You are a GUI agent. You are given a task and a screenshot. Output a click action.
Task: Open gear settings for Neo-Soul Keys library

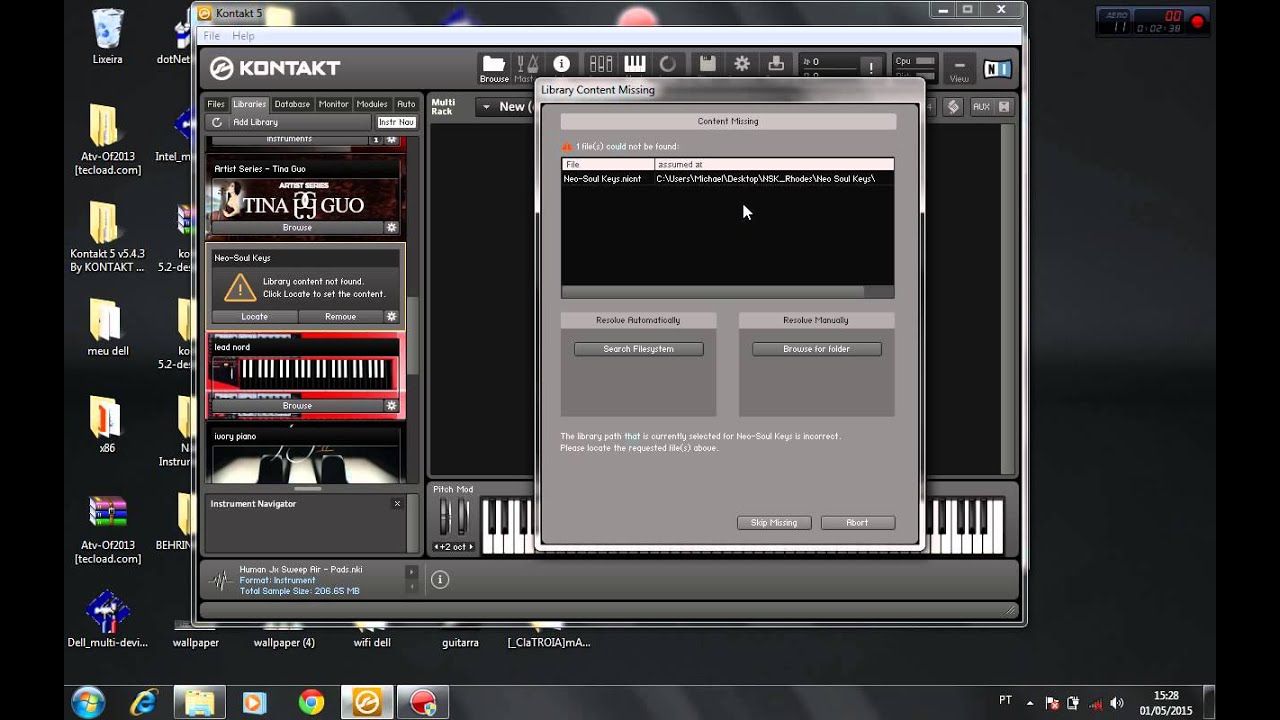(x=392, y=317)
